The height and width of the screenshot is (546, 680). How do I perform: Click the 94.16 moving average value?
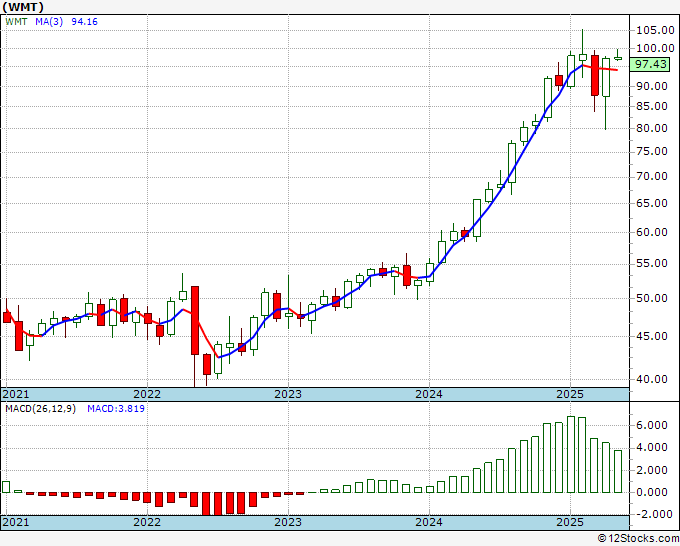(85, 22)
